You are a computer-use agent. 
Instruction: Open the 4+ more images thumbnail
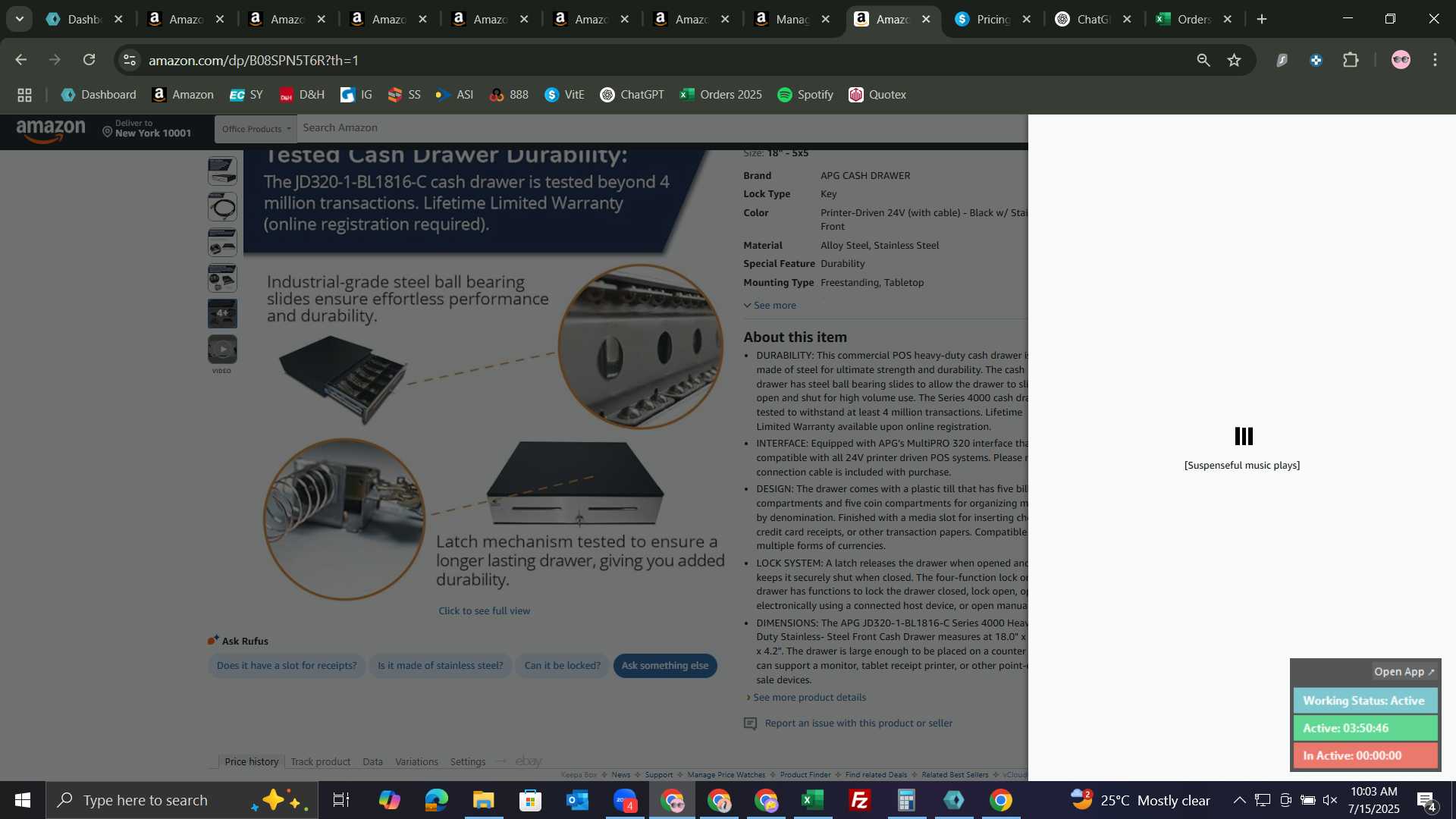tap(222, 313)
